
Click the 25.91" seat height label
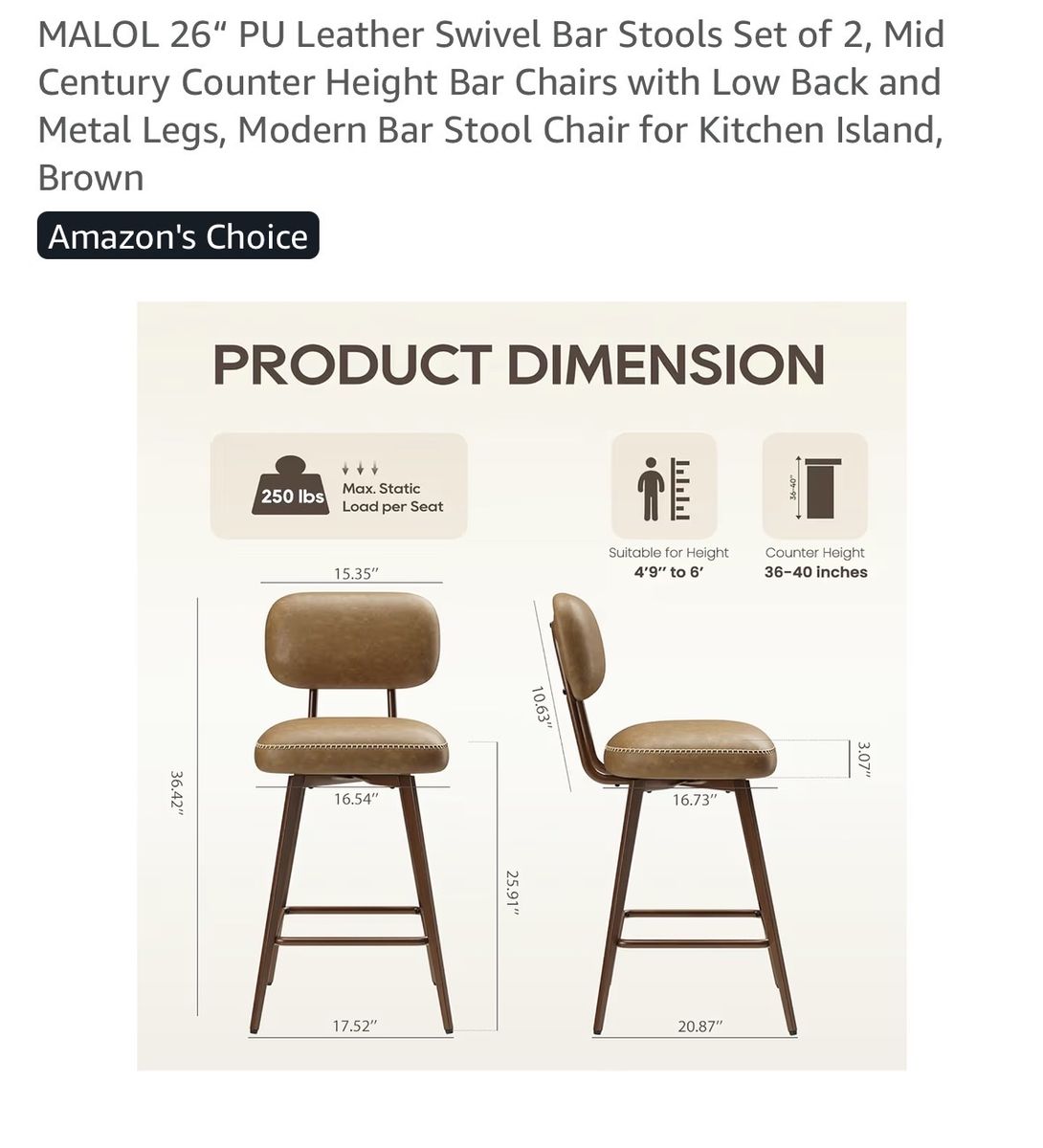coord(513,894)
